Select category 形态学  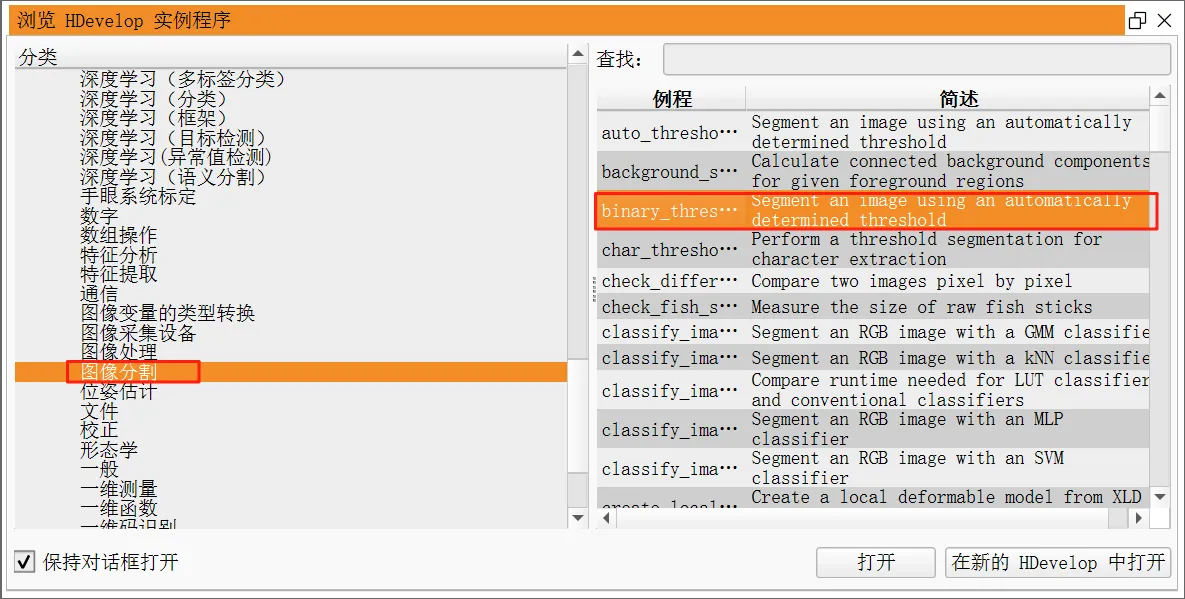[109, 450]
